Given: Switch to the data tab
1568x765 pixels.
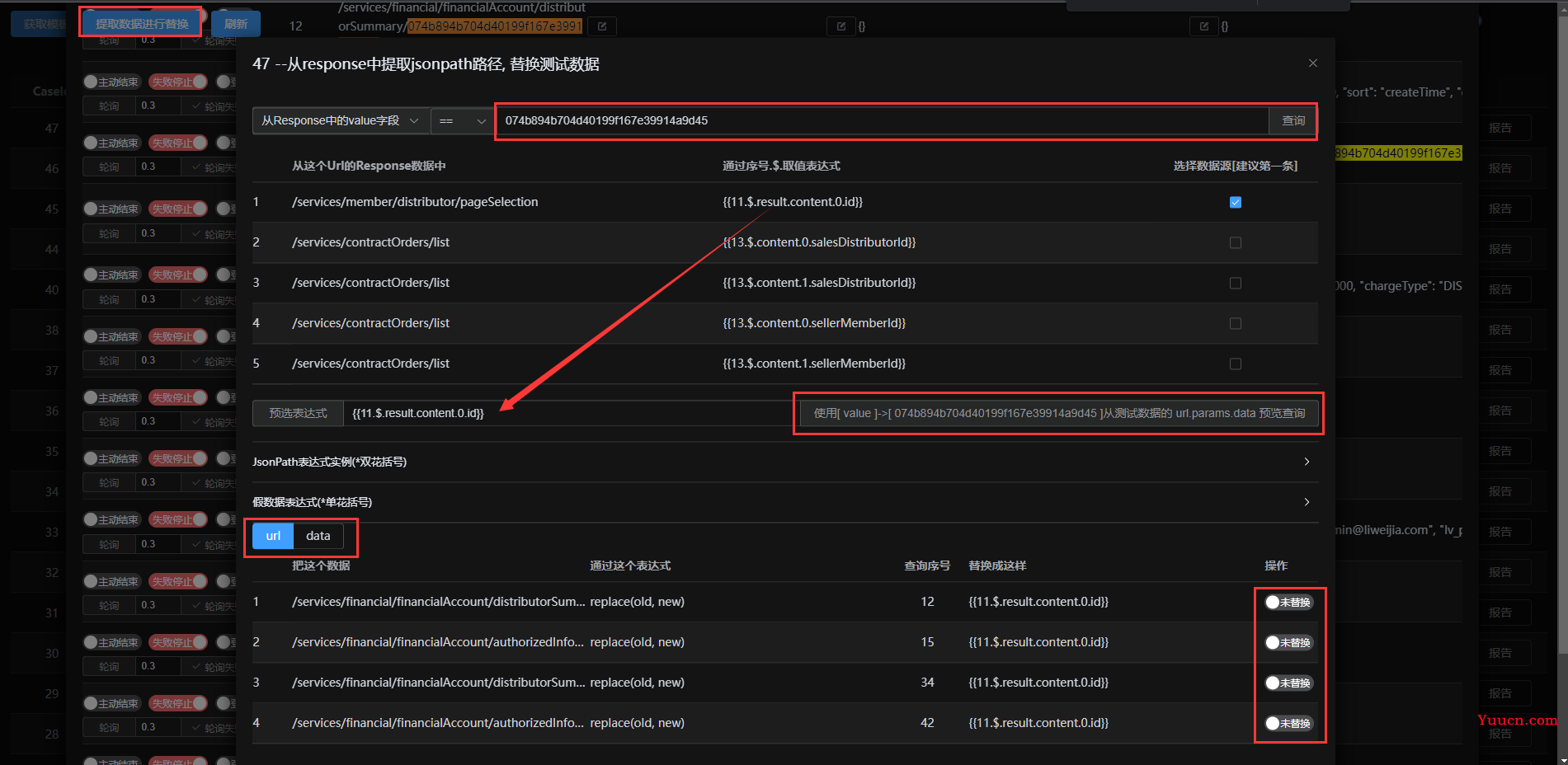Looking at the screenshot, I should click(318, 536).
